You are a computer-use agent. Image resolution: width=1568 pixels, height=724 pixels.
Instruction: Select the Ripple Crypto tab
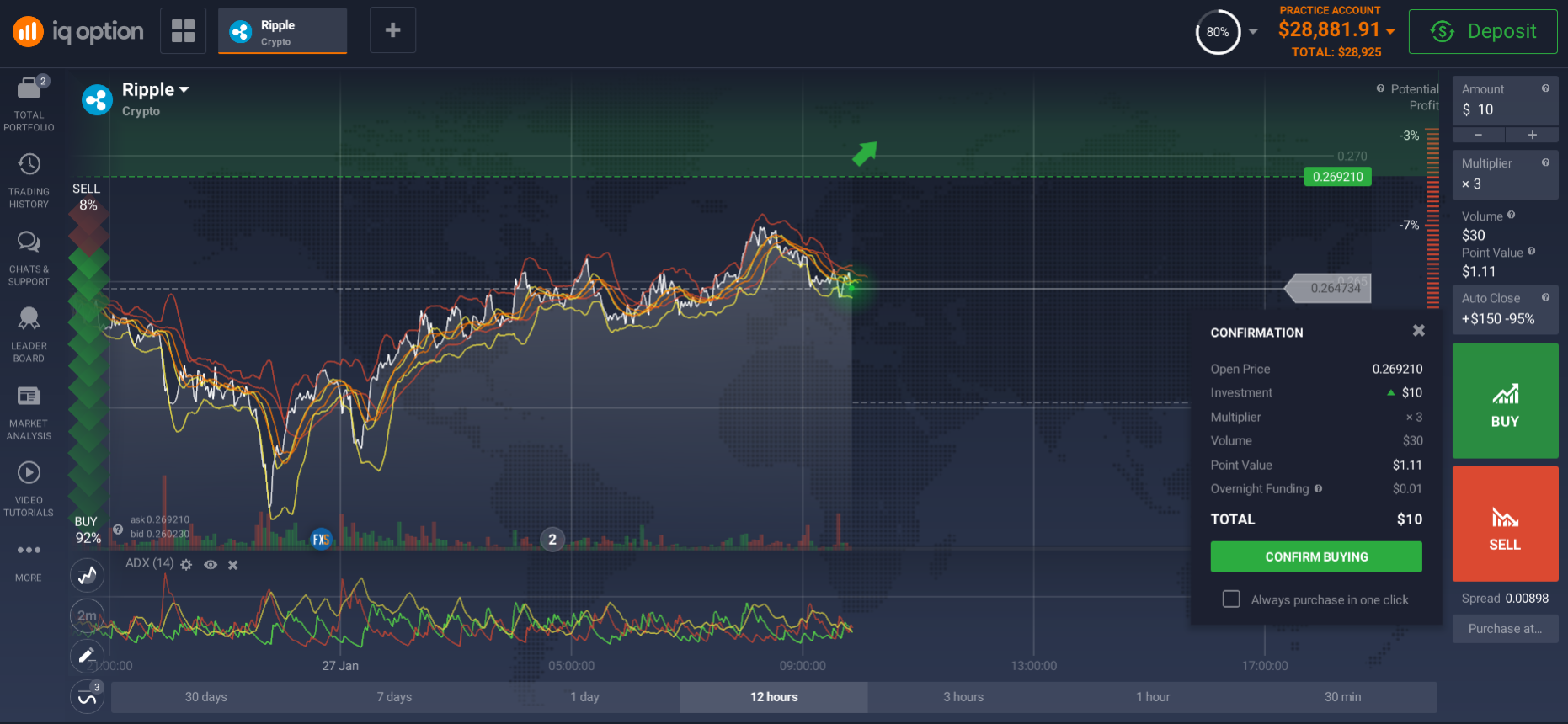pos(282,31)
